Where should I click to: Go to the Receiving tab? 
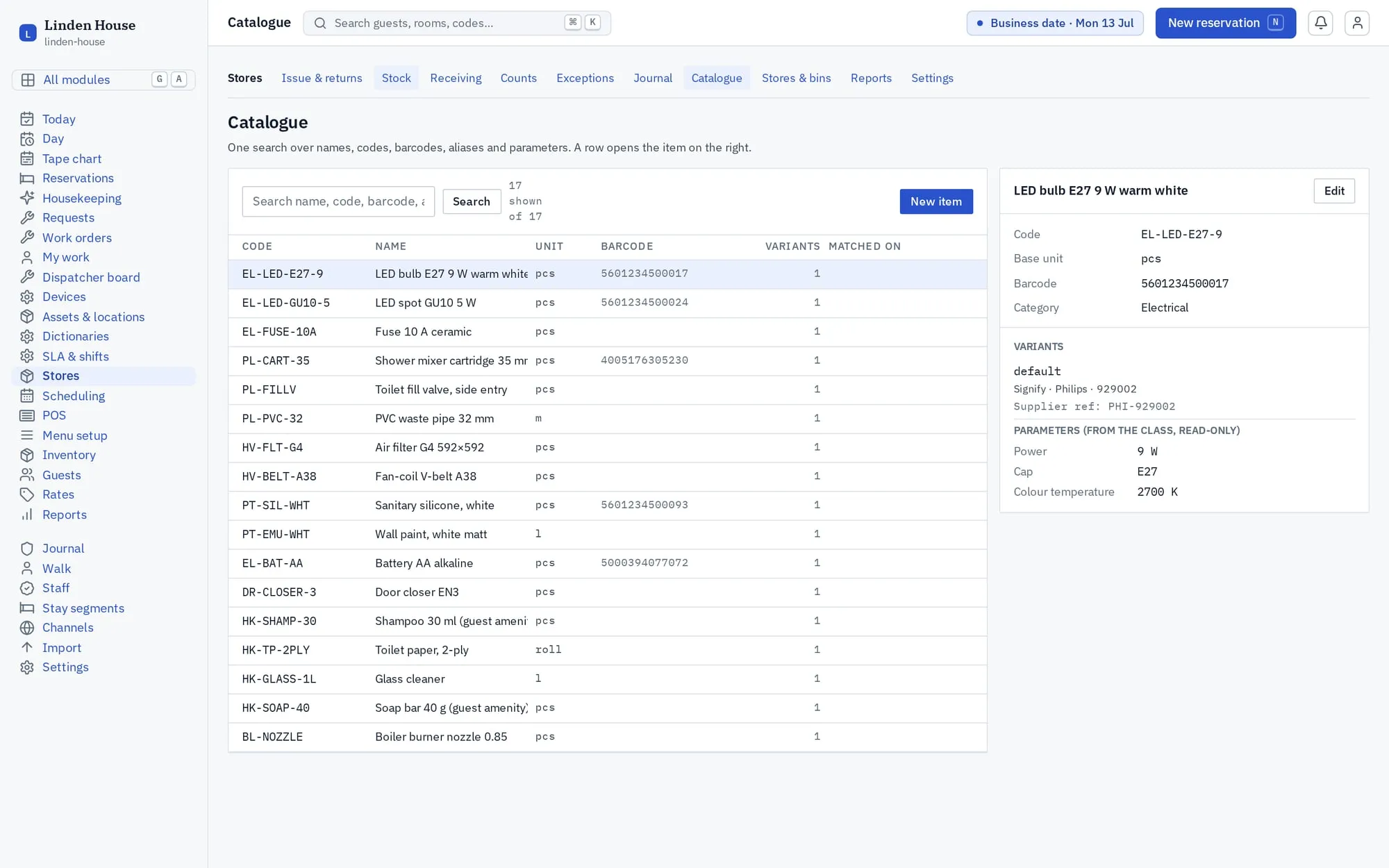click(x=456, y=78)
